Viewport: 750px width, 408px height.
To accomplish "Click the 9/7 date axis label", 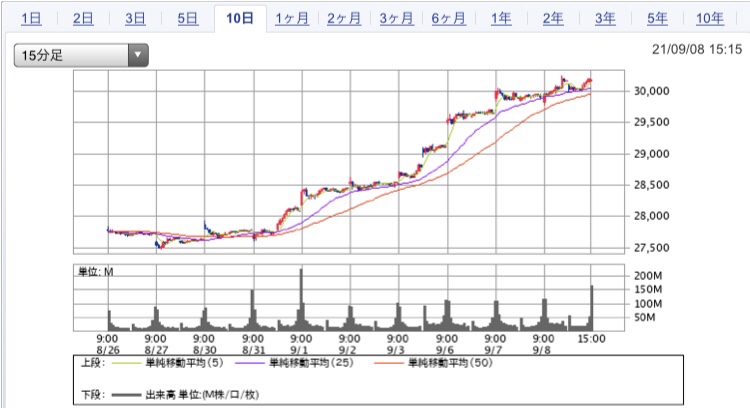I will [x=493, y=350].
